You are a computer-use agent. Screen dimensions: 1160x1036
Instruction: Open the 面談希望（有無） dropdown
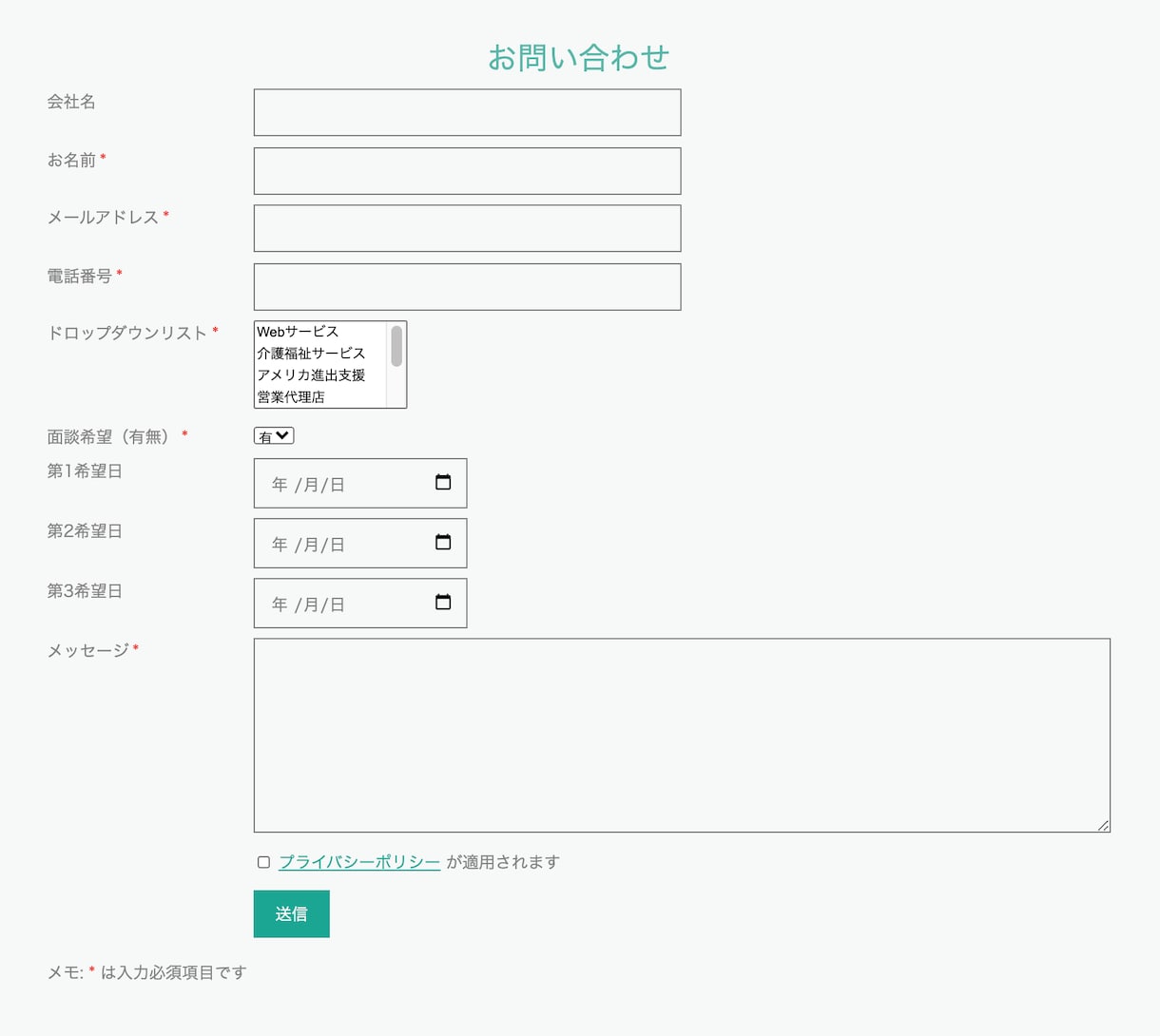click(x=274, y=436)
